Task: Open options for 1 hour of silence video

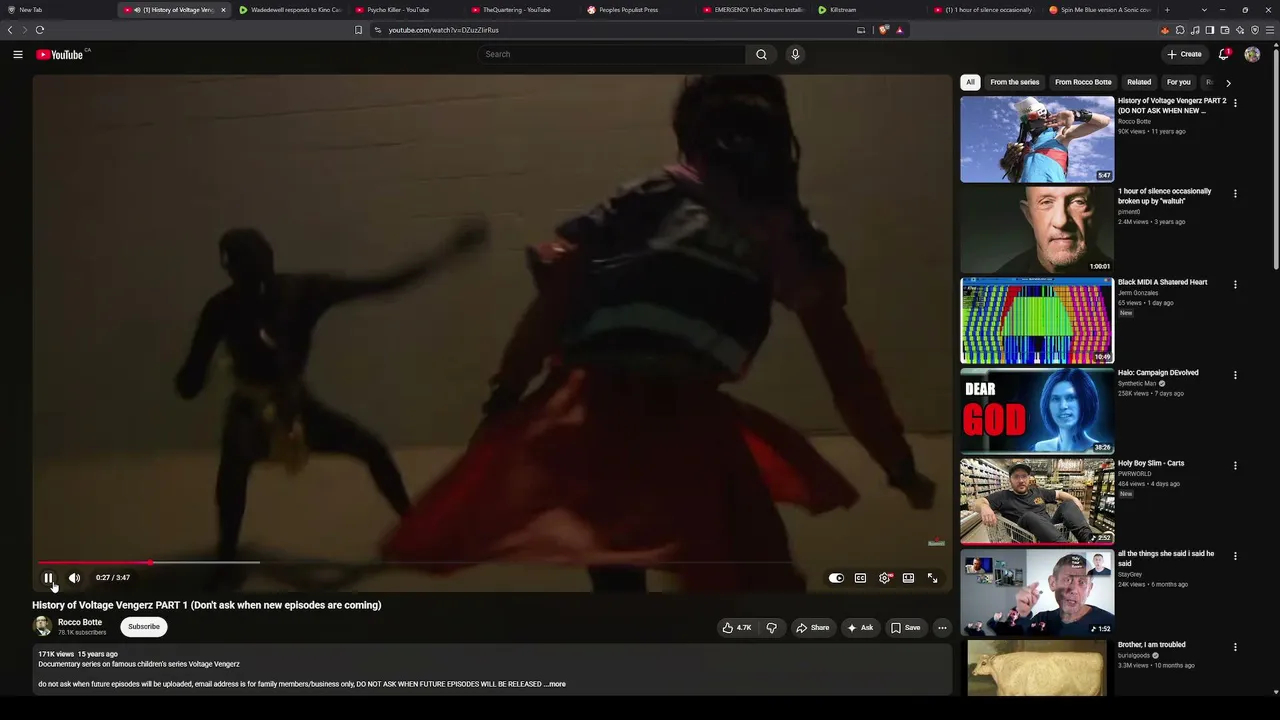Action: [1235, 193]
